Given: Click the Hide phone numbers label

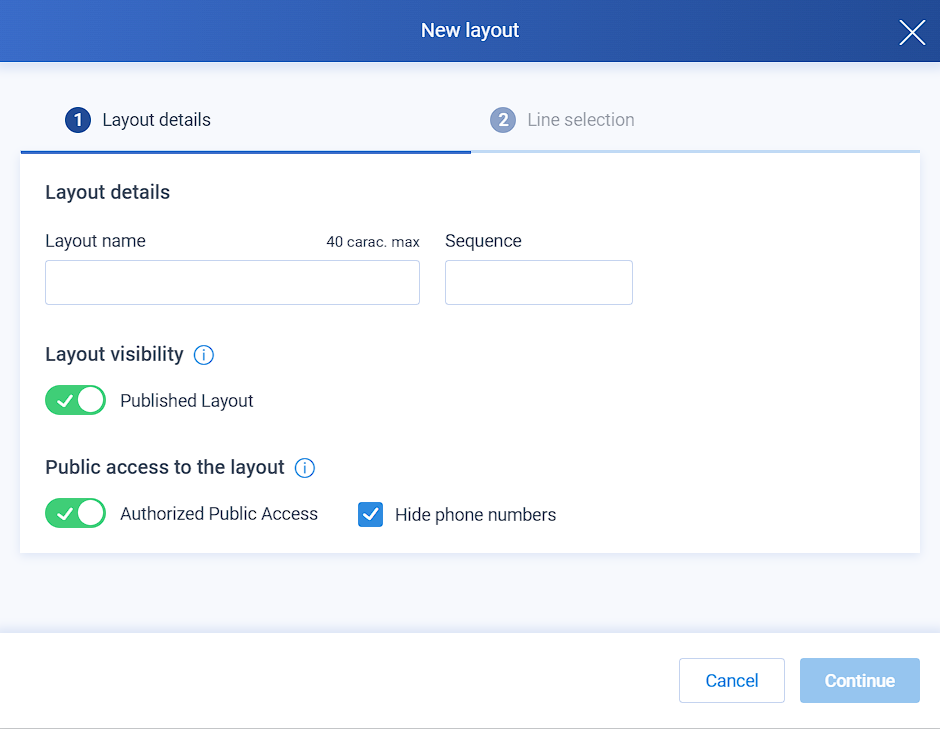Looking at the screenshot, I should click(x=475, y=515).
